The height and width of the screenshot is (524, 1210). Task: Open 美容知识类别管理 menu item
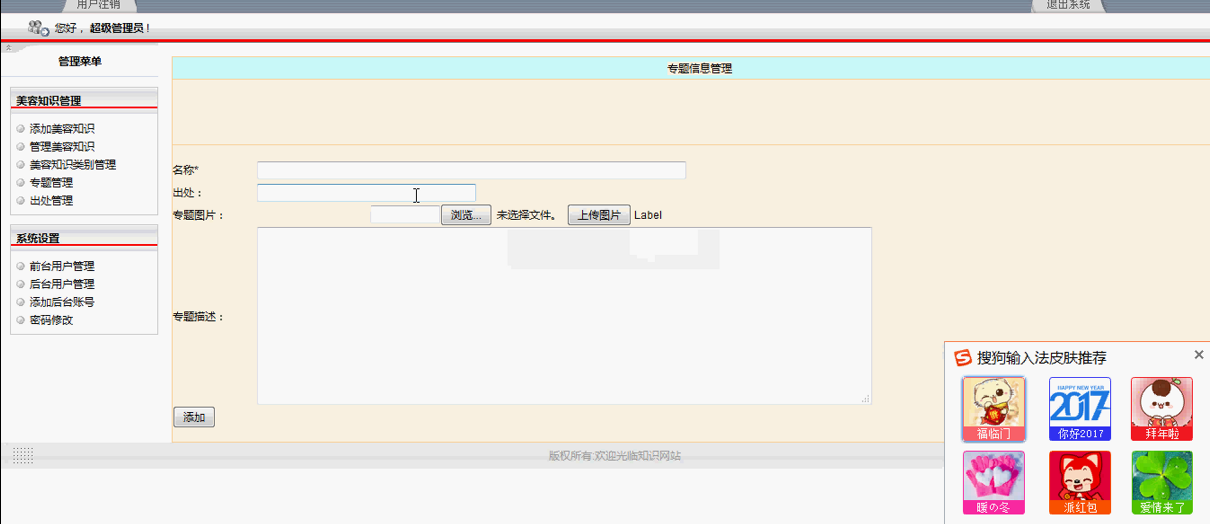[x=73, y=165]
